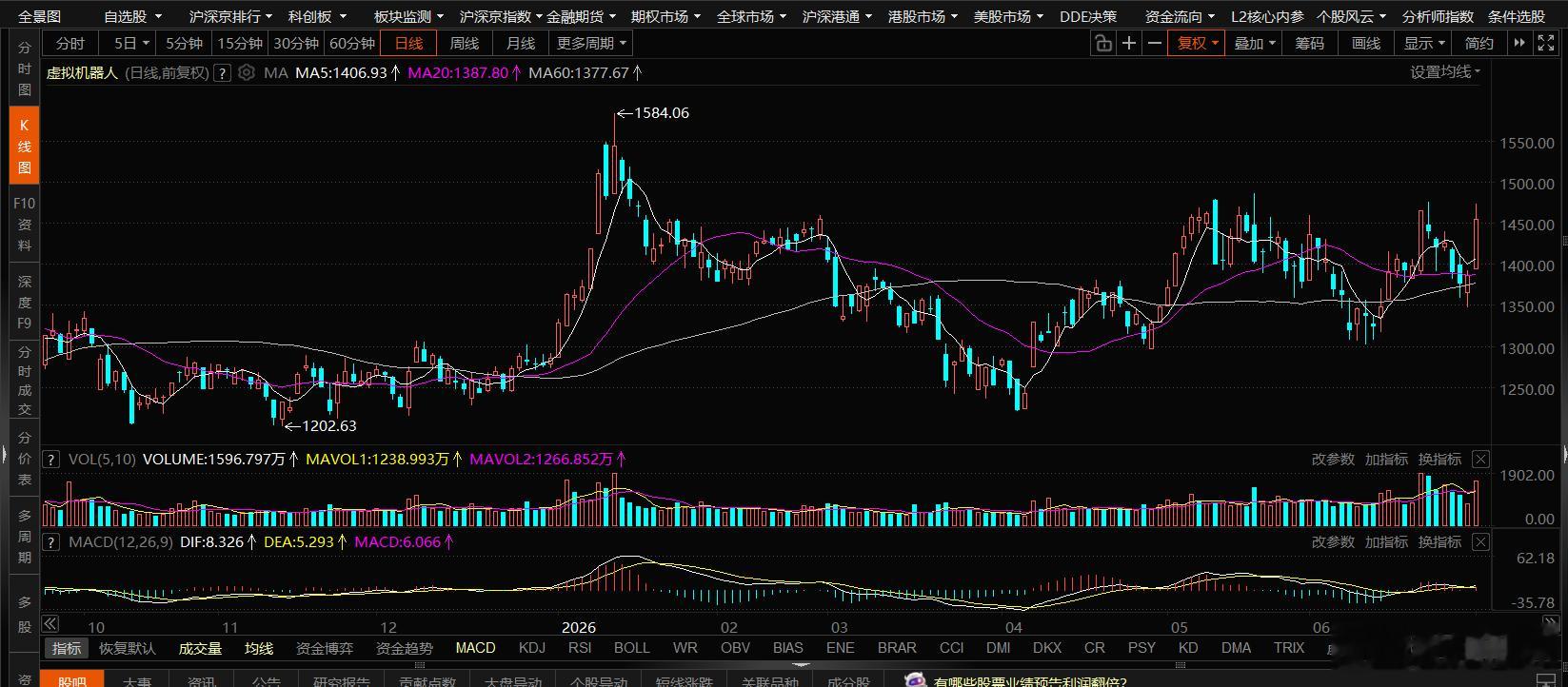This screenshot has height=687, width=1568.
Task: Close the MACD indicator panel with X
Action: pos(1480,541)
